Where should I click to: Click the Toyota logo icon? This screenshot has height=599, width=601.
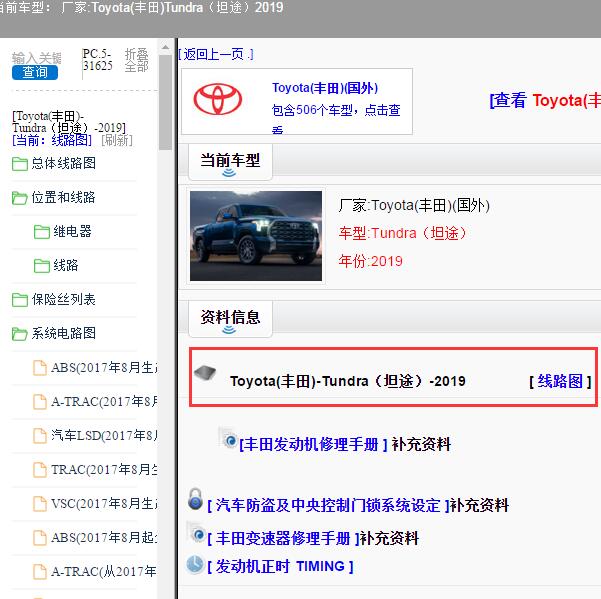click(218, 99)
